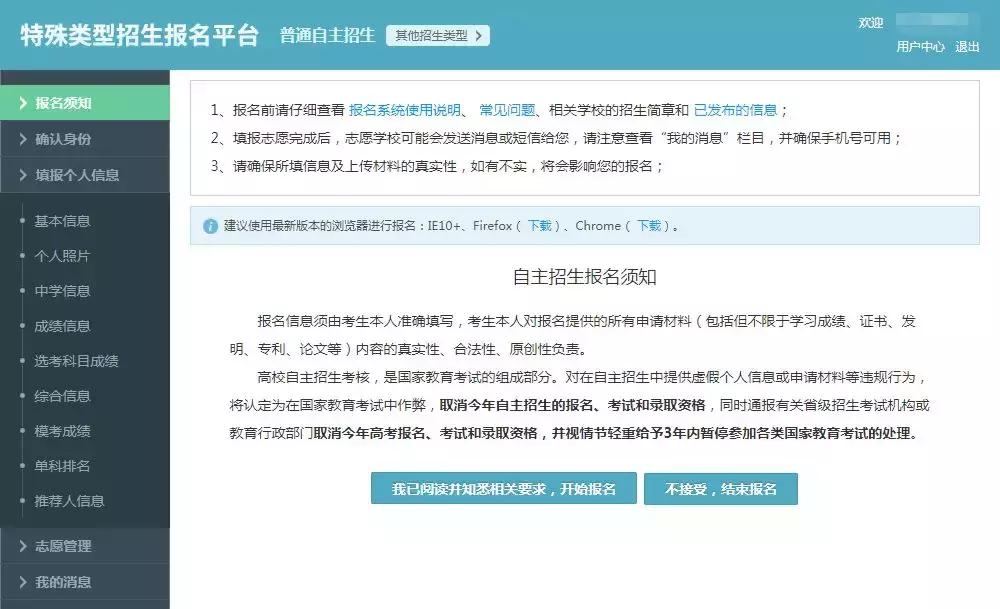Click the bullet icon beside 个人照片
The height and width of the screenshot is (609, 1000).
point(22,256)
